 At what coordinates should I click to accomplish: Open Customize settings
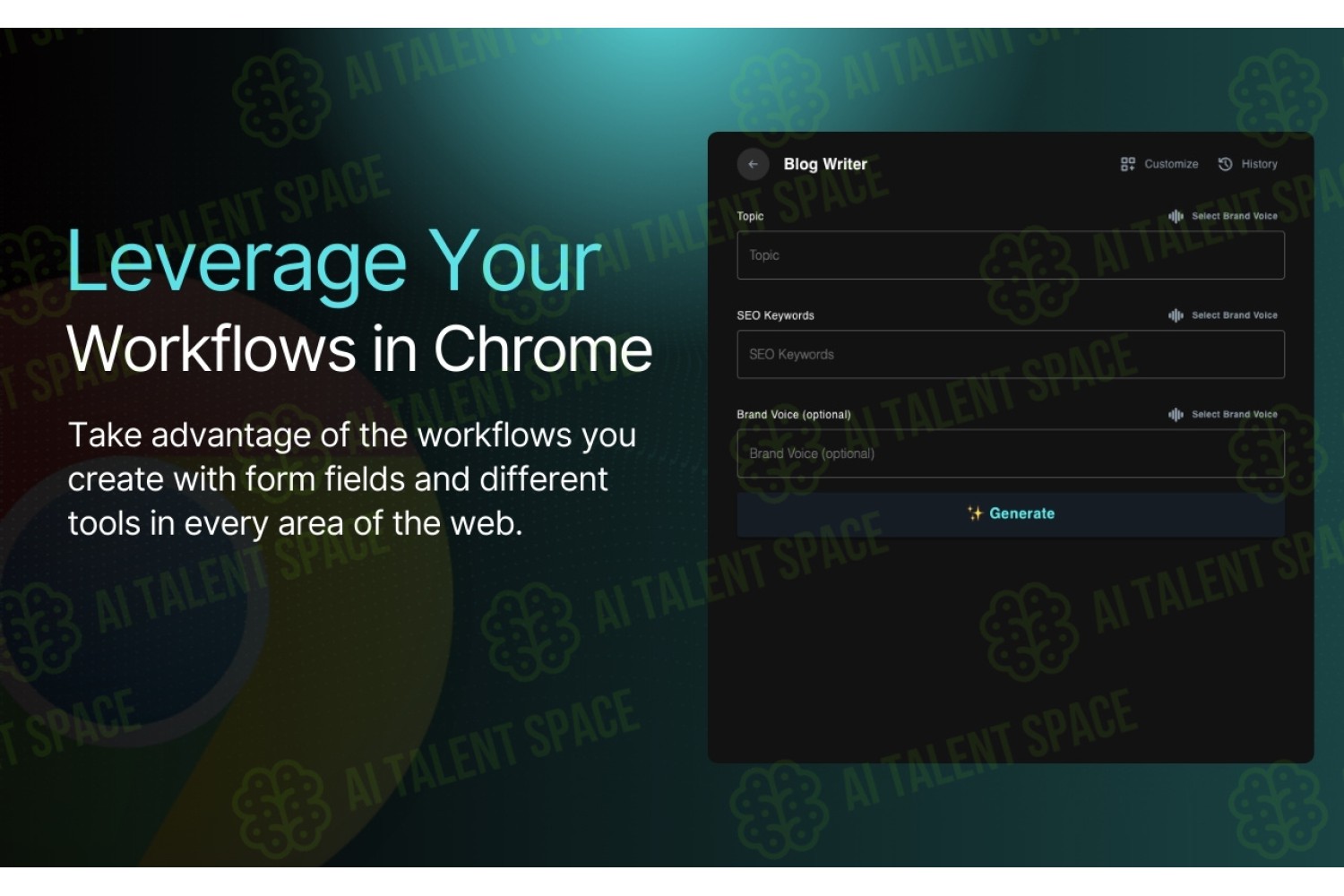click(x=1171, y=164)
